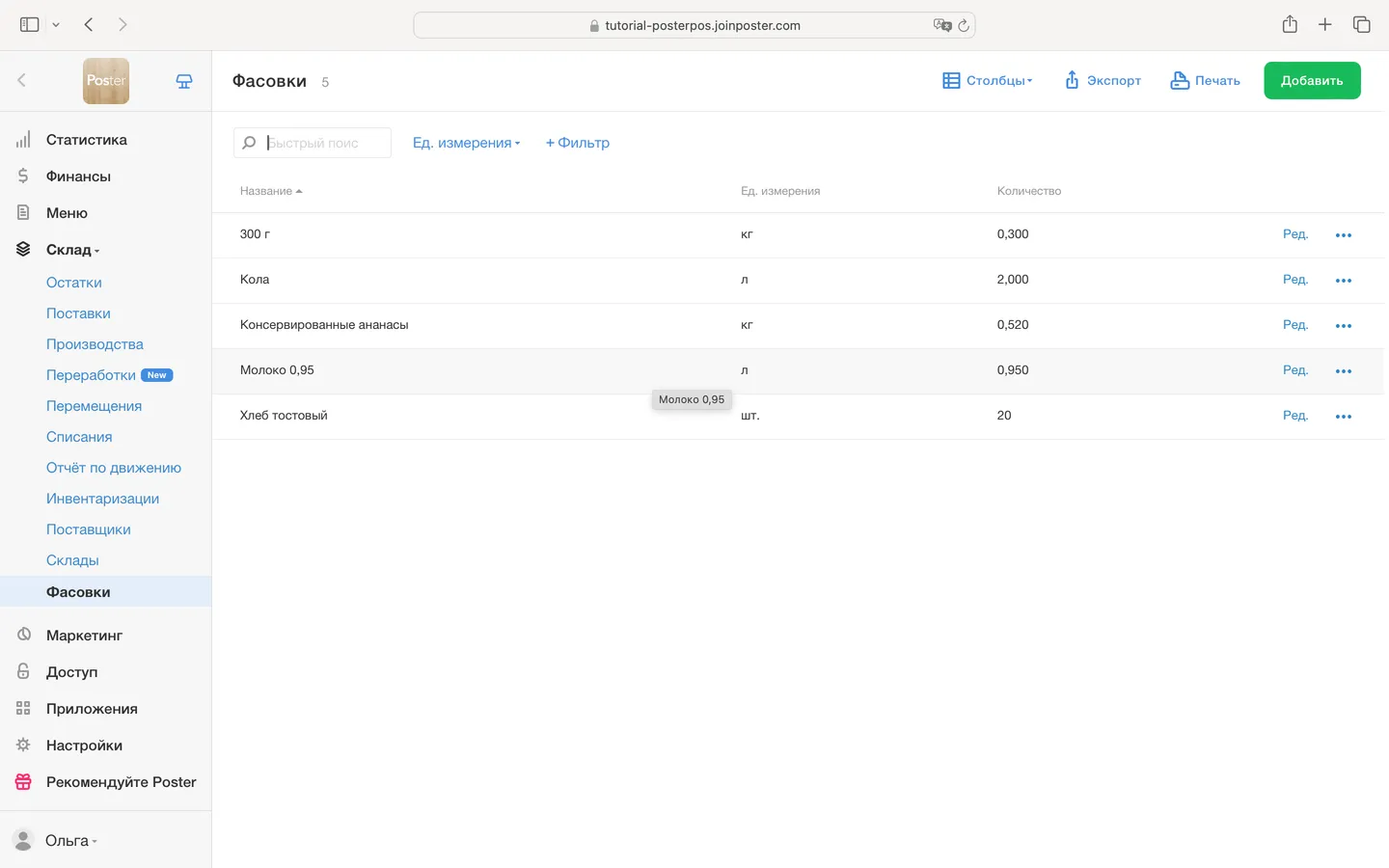Add a filter with + Фильтр
The width and height of the screenshot is (1389, 868).
(578, 143)
